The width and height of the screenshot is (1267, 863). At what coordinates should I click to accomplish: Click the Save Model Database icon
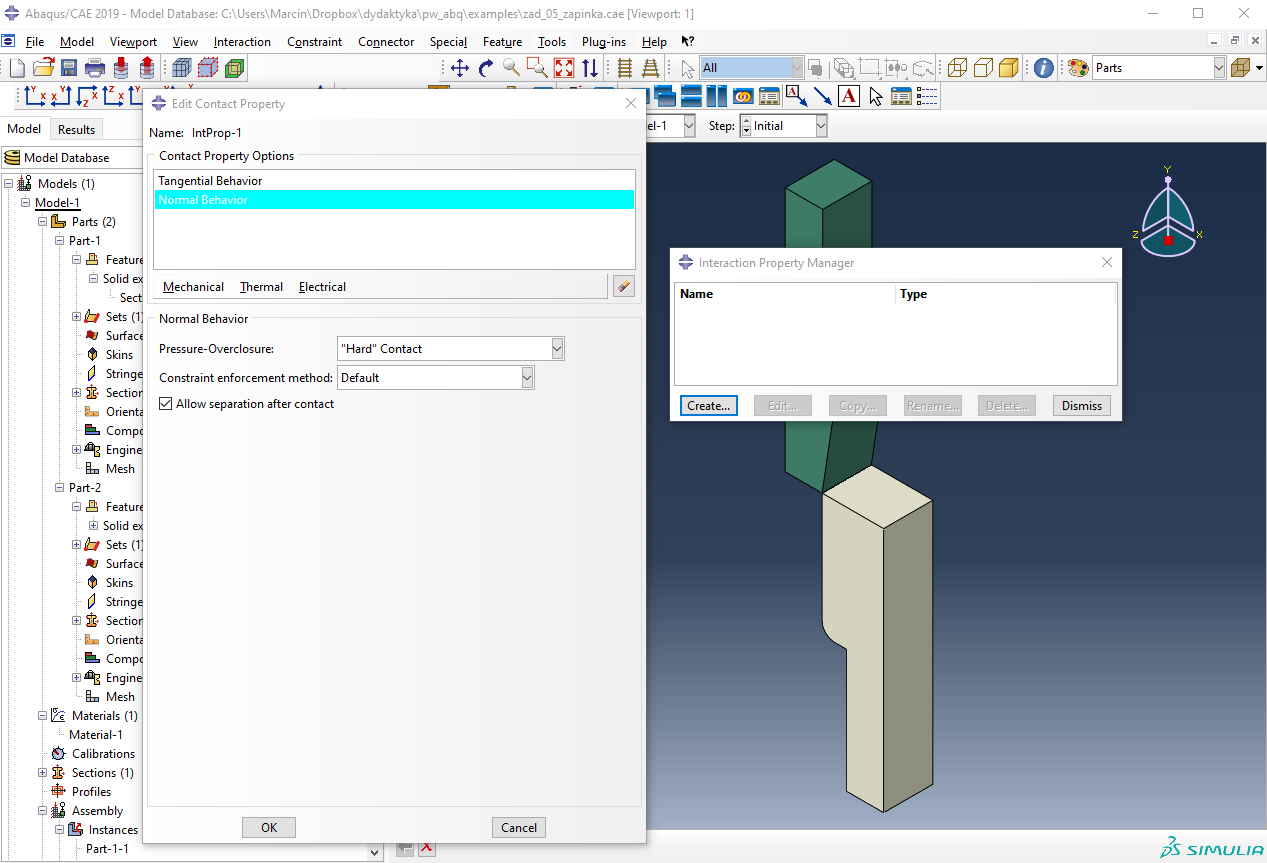[x=69, y=68]
